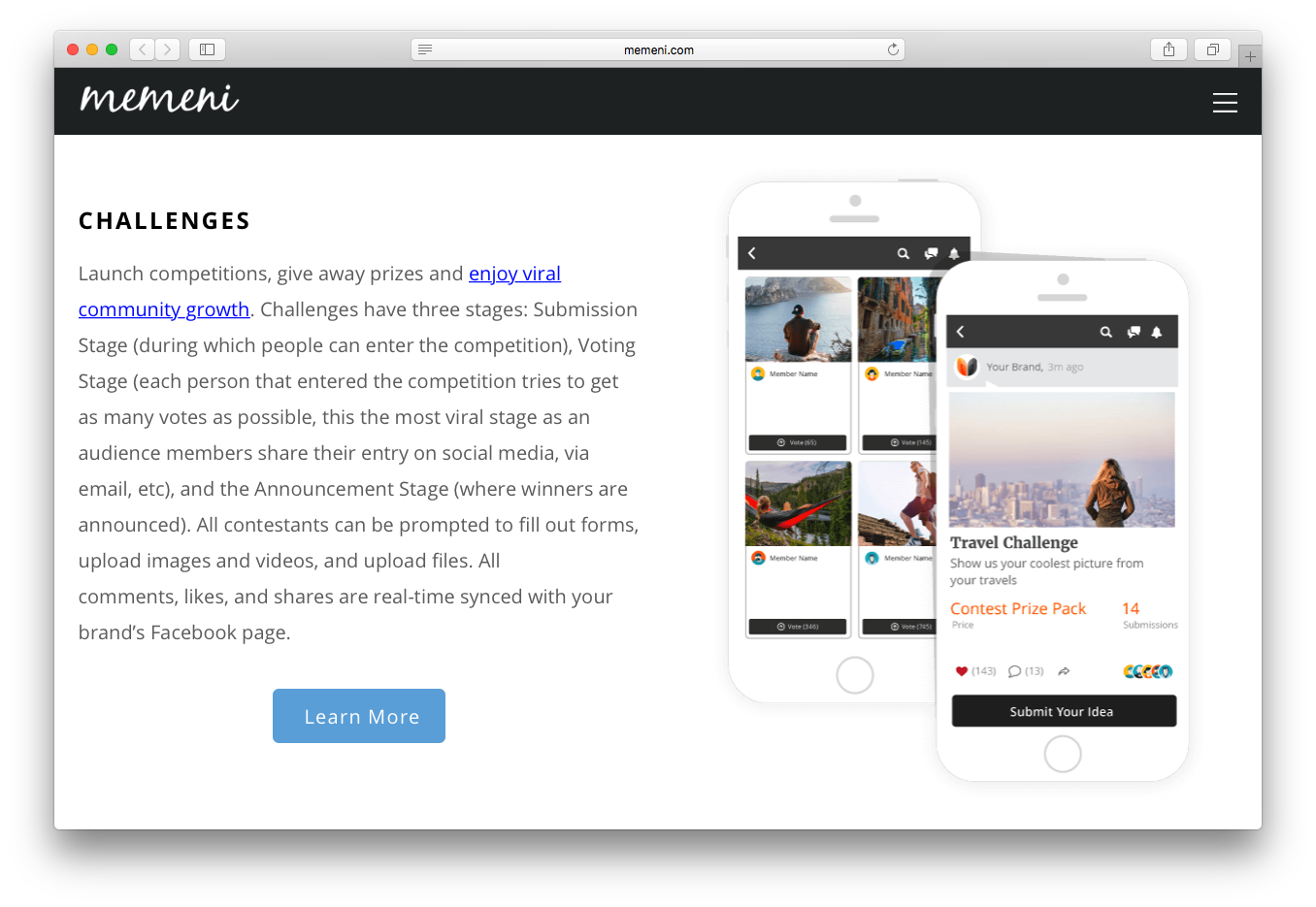
Task: Click the memeni.com address field
Action: (658, 49)
